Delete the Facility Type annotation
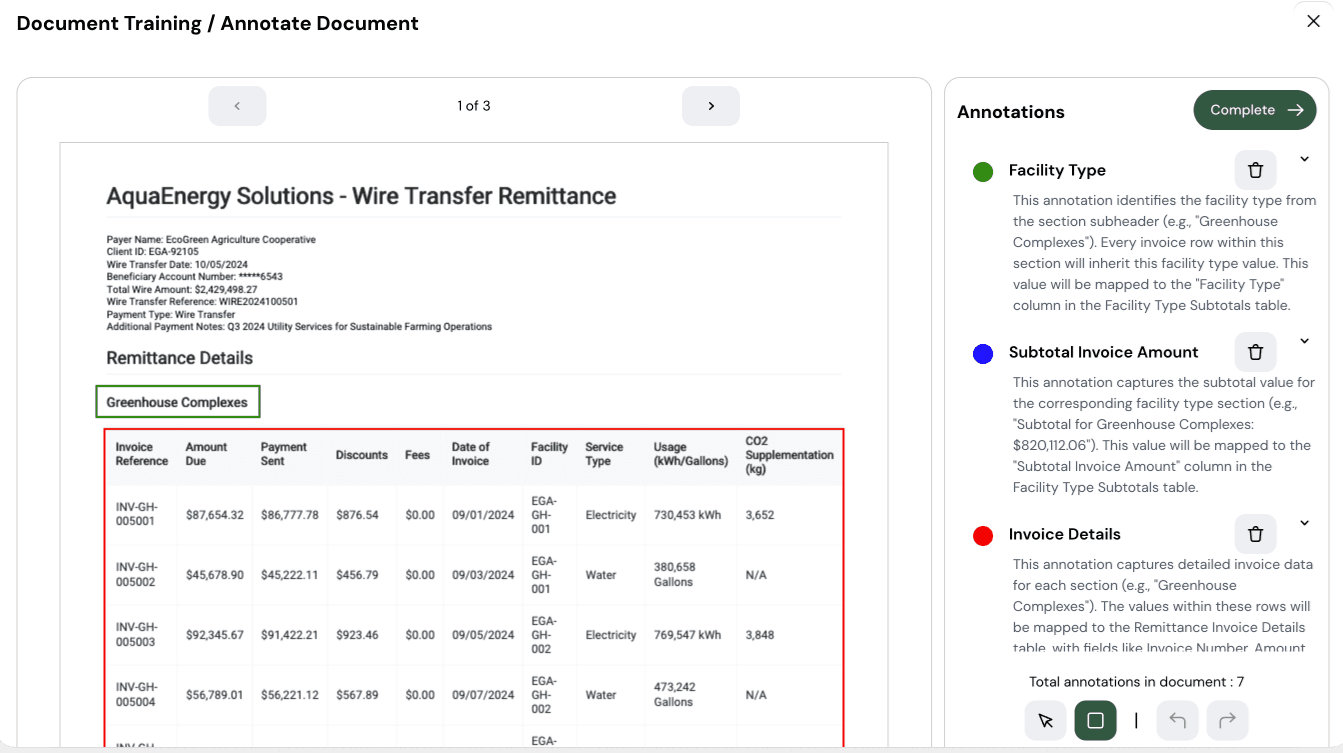Screen dimensions: 1343x753 pyautogui.click(x=1255, y=170)
